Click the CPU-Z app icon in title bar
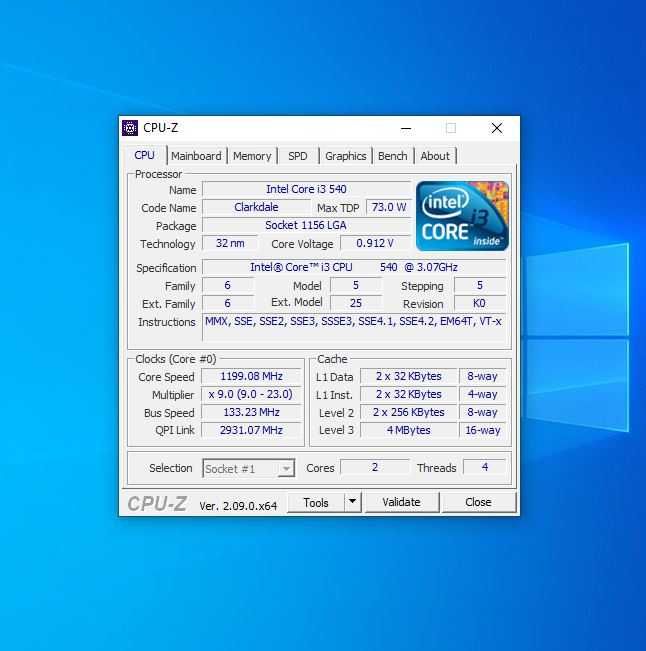Screen dimensions: 646x651 tap(130, 128)
